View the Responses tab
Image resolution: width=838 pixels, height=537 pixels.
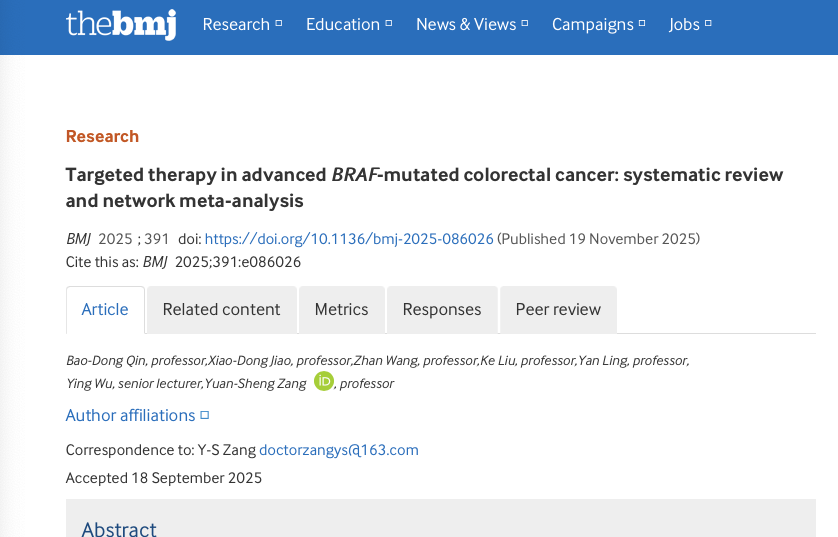pos(442,309)
